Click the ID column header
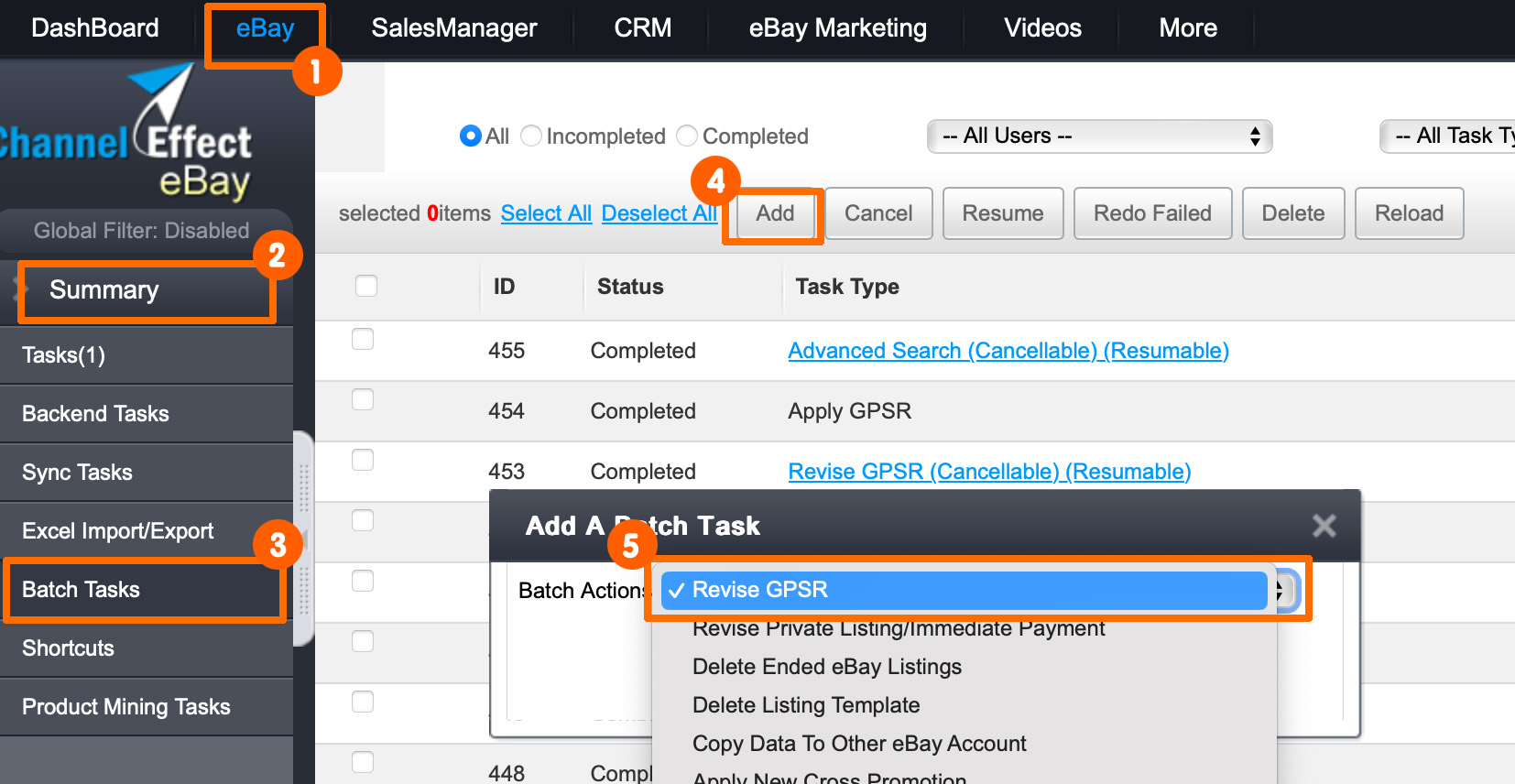Viewport: 1515px width, 784px height. tap(504, 287)
